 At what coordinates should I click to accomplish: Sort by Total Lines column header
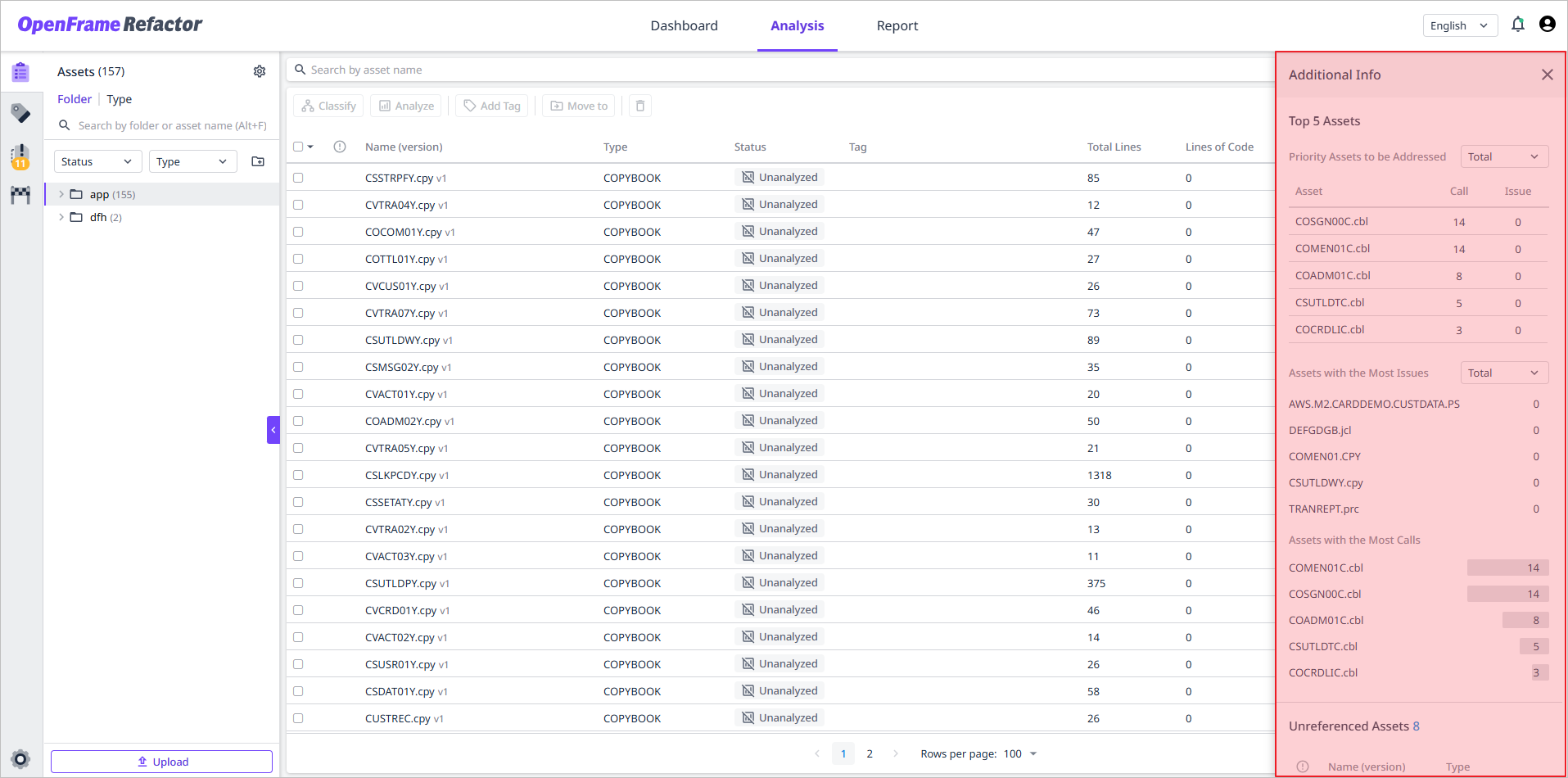click(1114, 147)
